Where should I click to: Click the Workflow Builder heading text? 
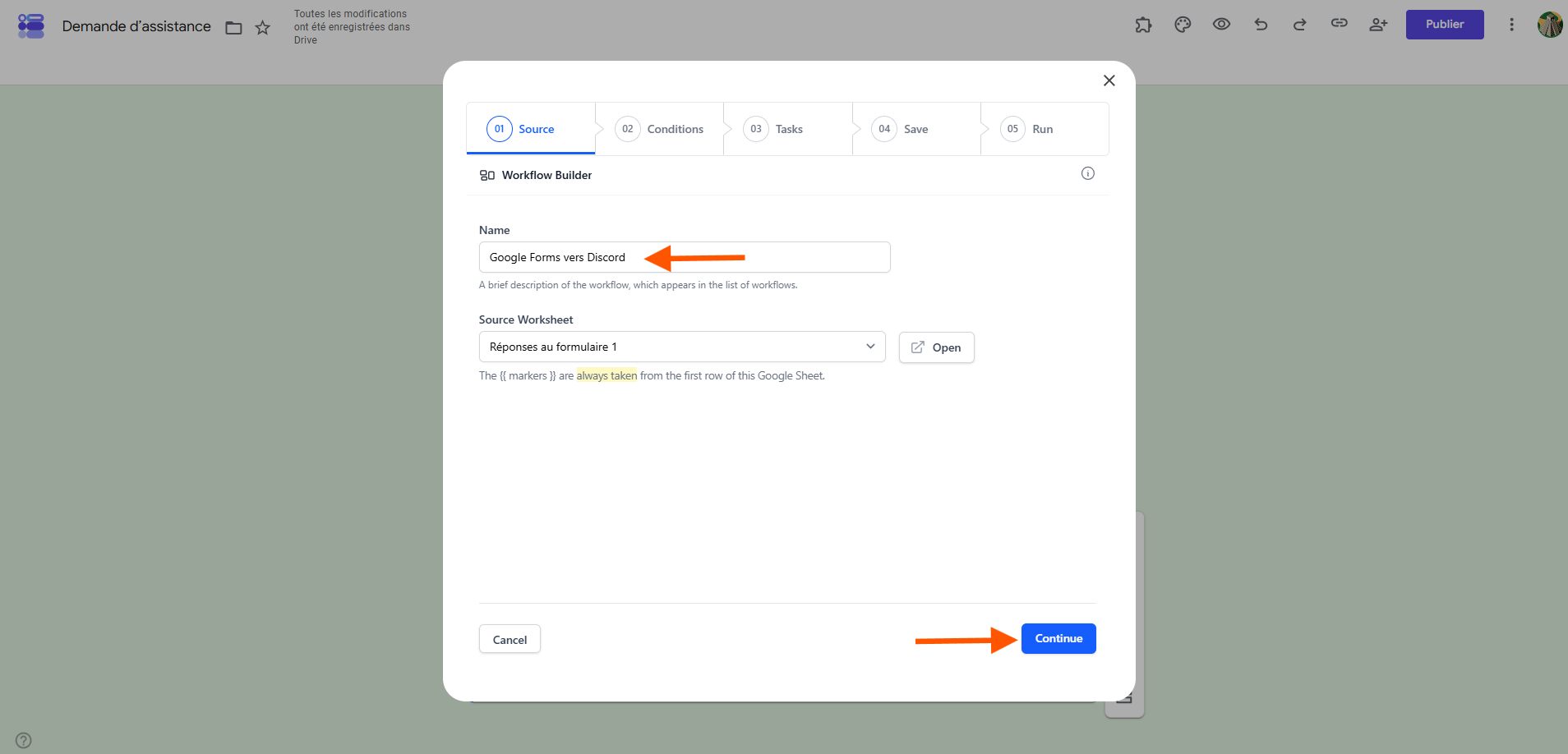(x=546, y=175)
